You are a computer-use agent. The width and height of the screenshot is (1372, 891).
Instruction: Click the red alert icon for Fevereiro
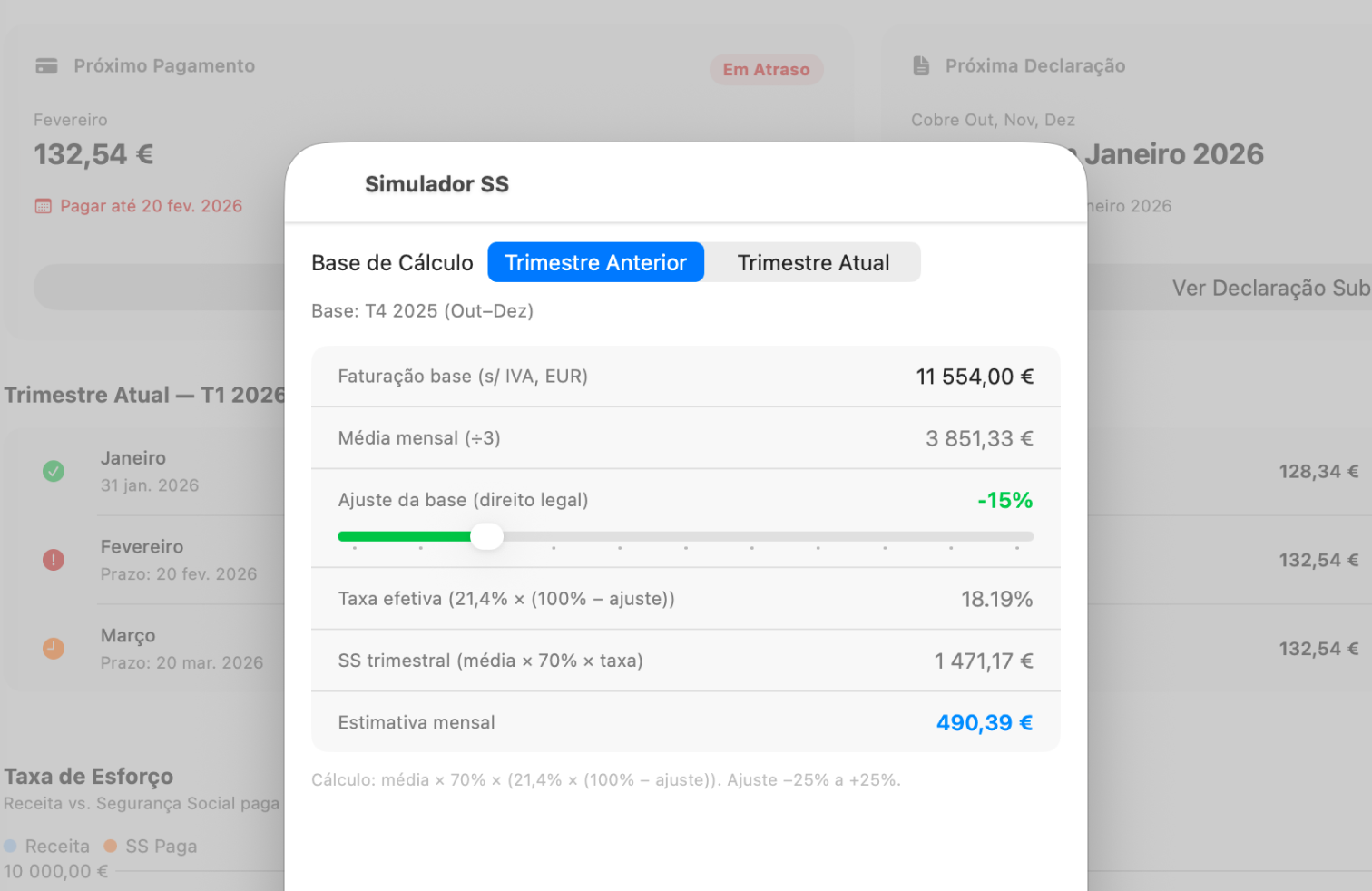point(54,560)
